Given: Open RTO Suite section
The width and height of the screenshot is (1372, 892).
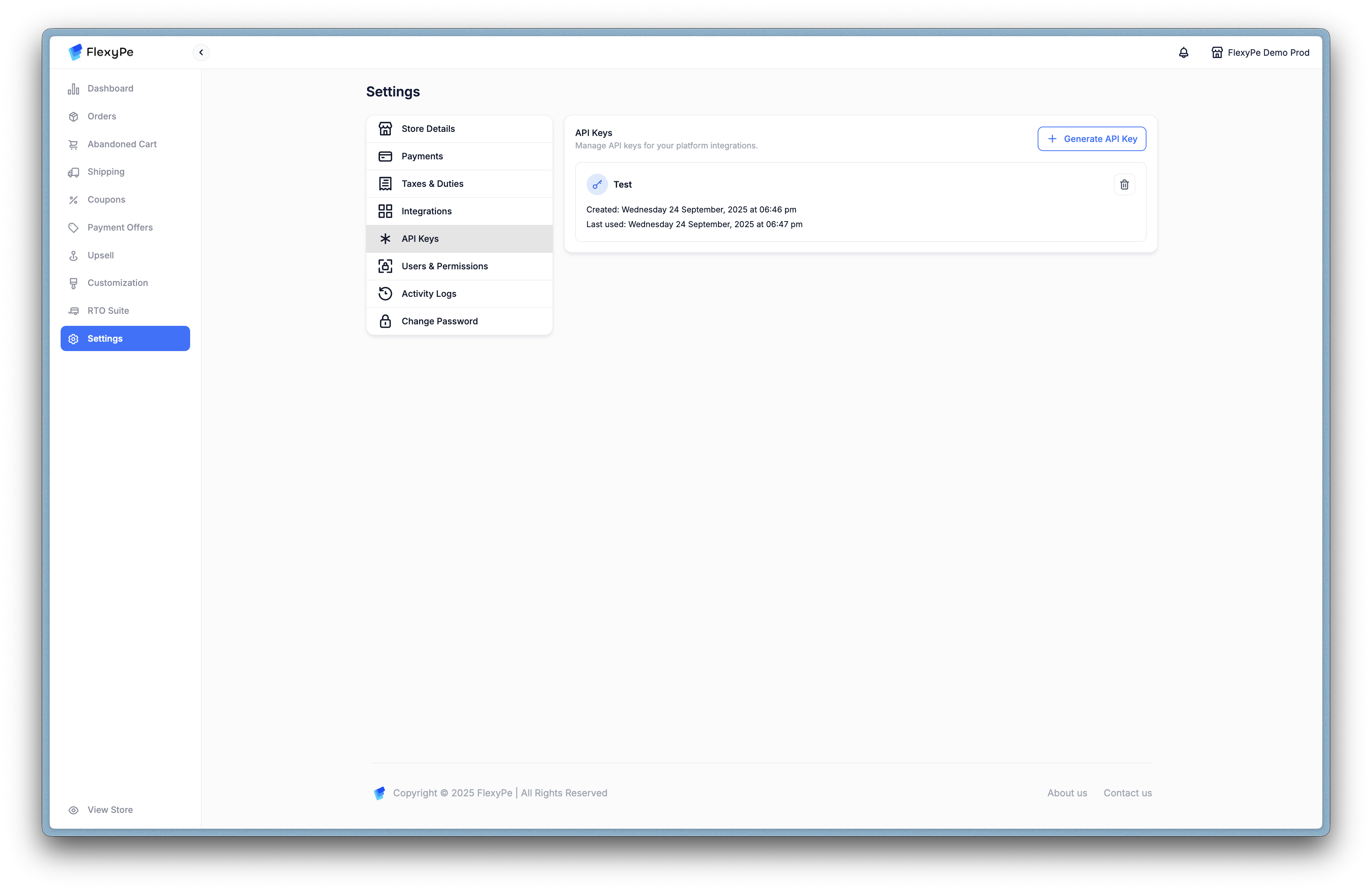Looking at the screenshot, I should [x=108, y=311].
